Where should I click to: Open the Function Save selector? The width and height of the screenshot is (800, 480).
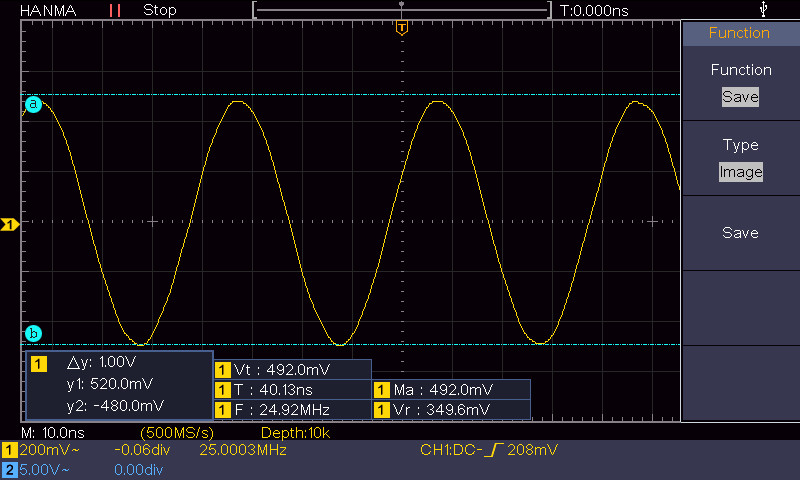tap(740, 97)
